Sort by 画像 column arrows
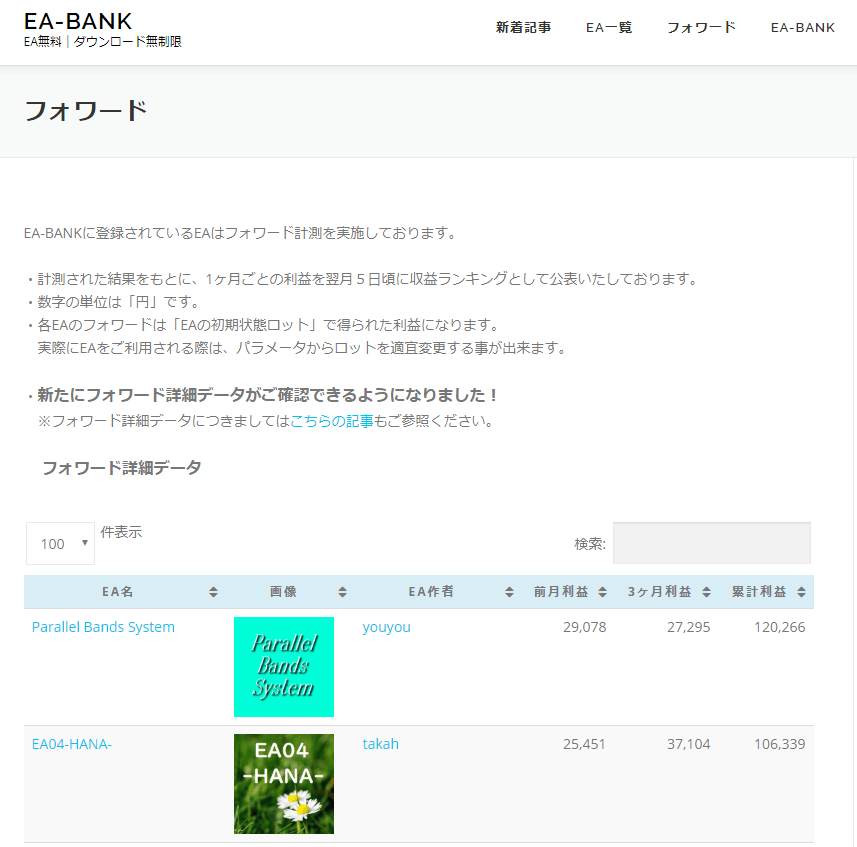This screenshot has height=847, width=857. pyautogui.click(x=342, y=592)
